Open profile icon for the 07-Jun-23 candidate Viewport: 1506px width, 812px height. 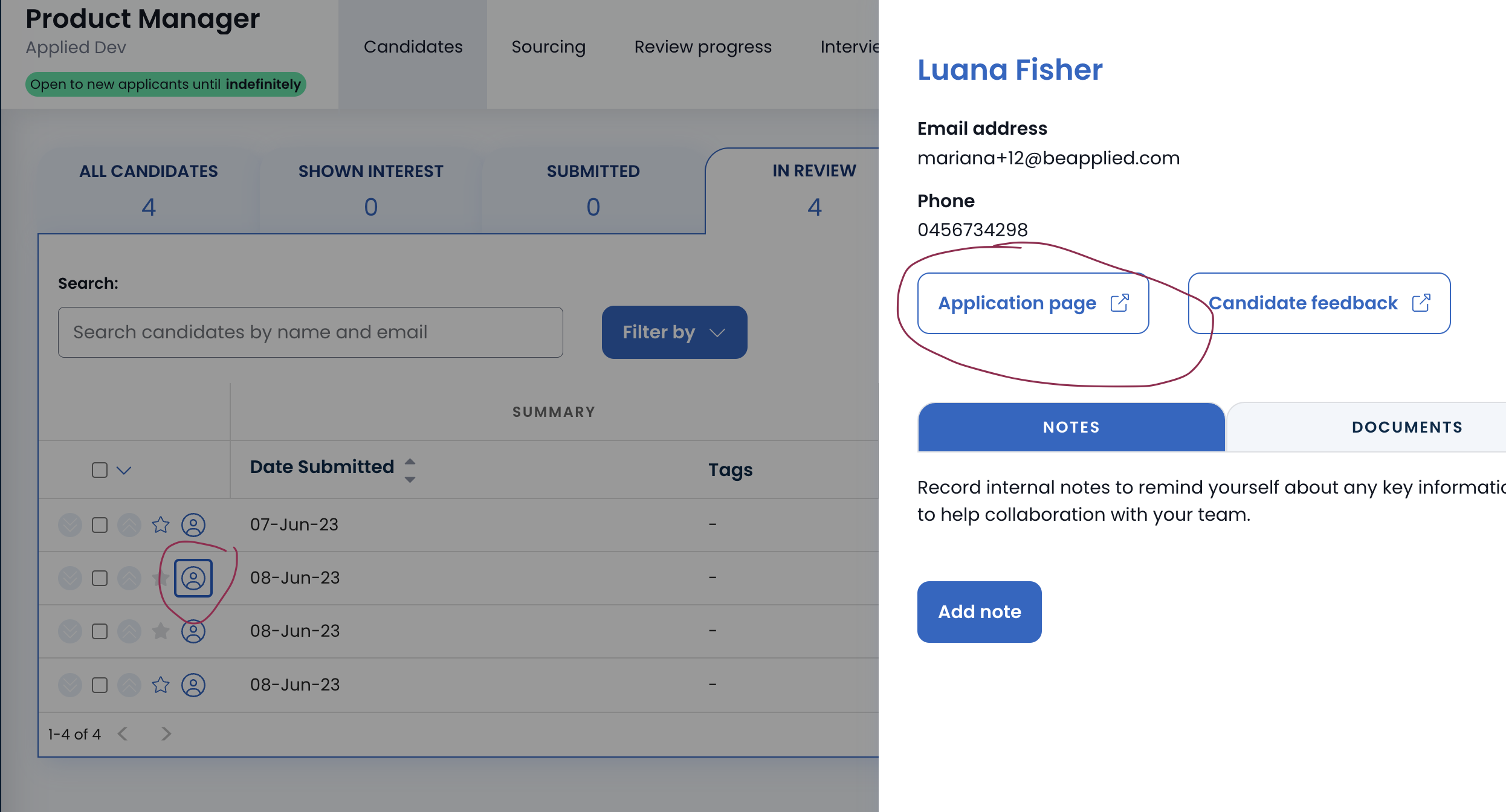click(x=193, y=524)
